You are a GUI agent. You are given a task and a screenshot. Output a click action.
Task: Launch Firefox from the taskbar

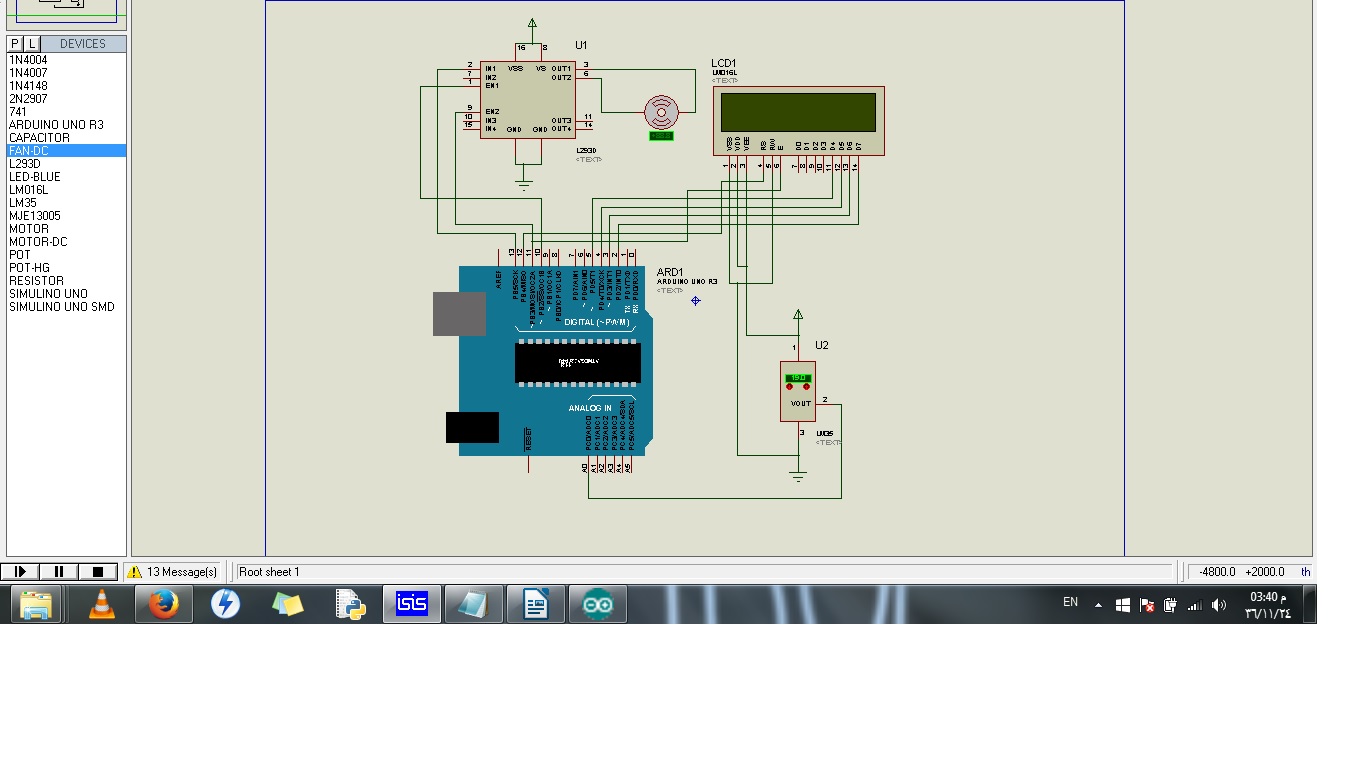pos(163,604)
